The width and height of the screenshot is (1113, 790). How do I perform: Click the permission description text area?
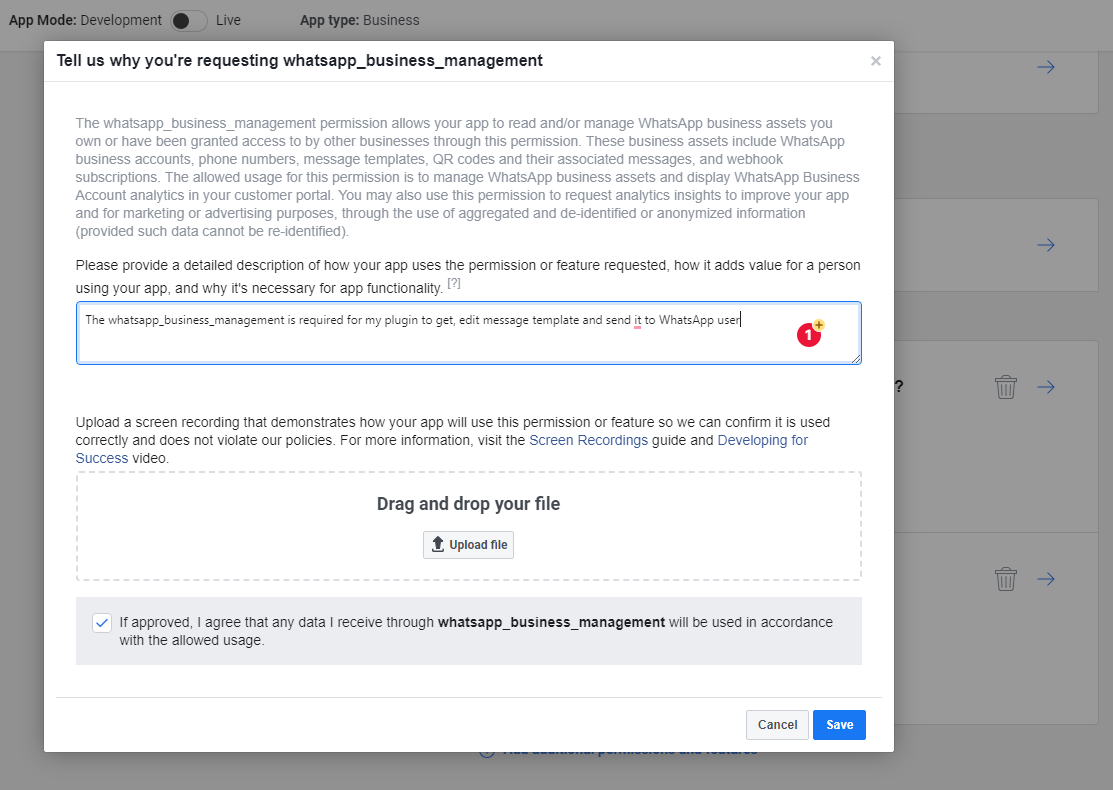(468, 333)
